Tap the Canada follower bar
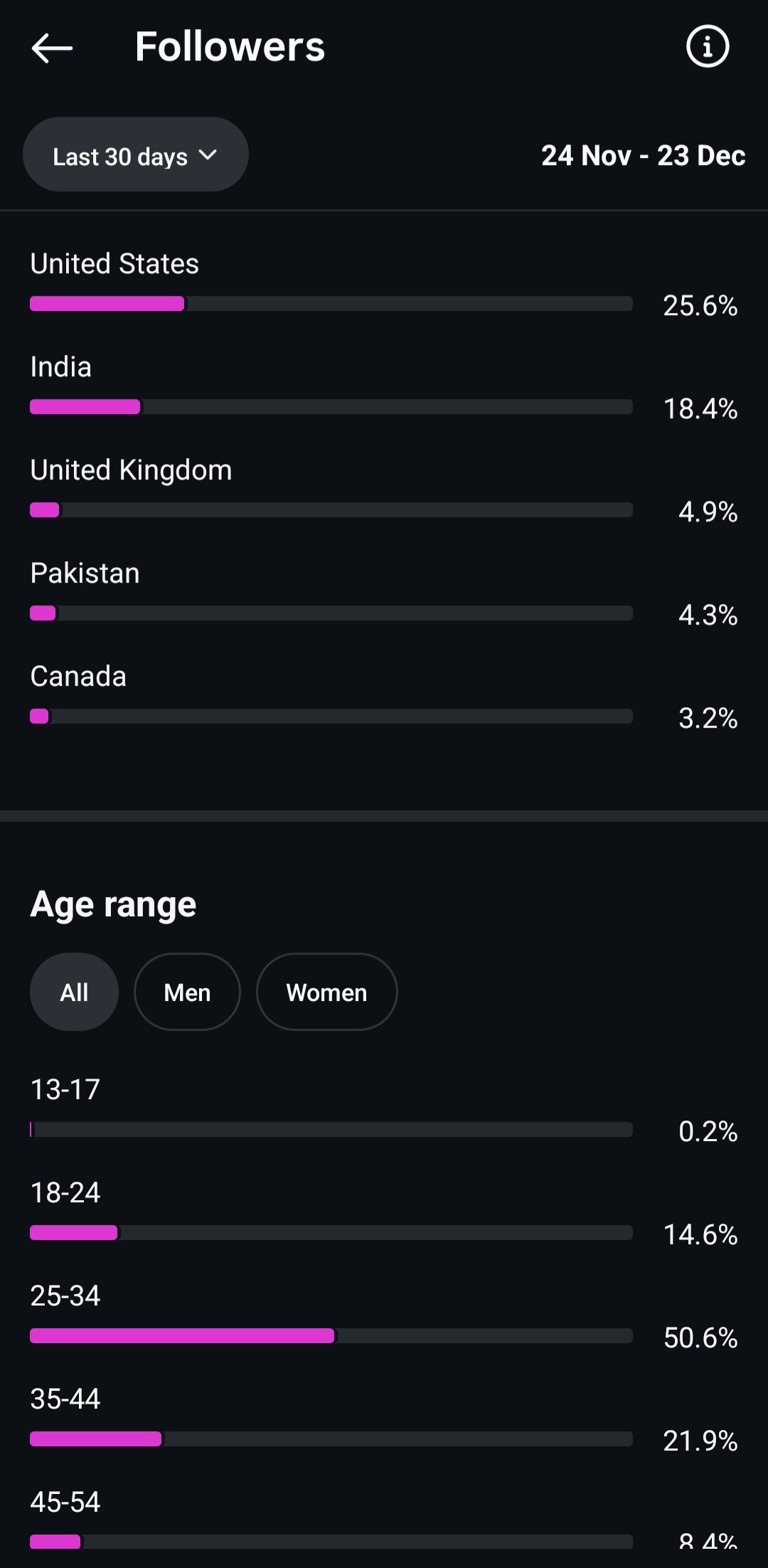768x1568 pixels. pyautogui.click(x=331, y=716)
